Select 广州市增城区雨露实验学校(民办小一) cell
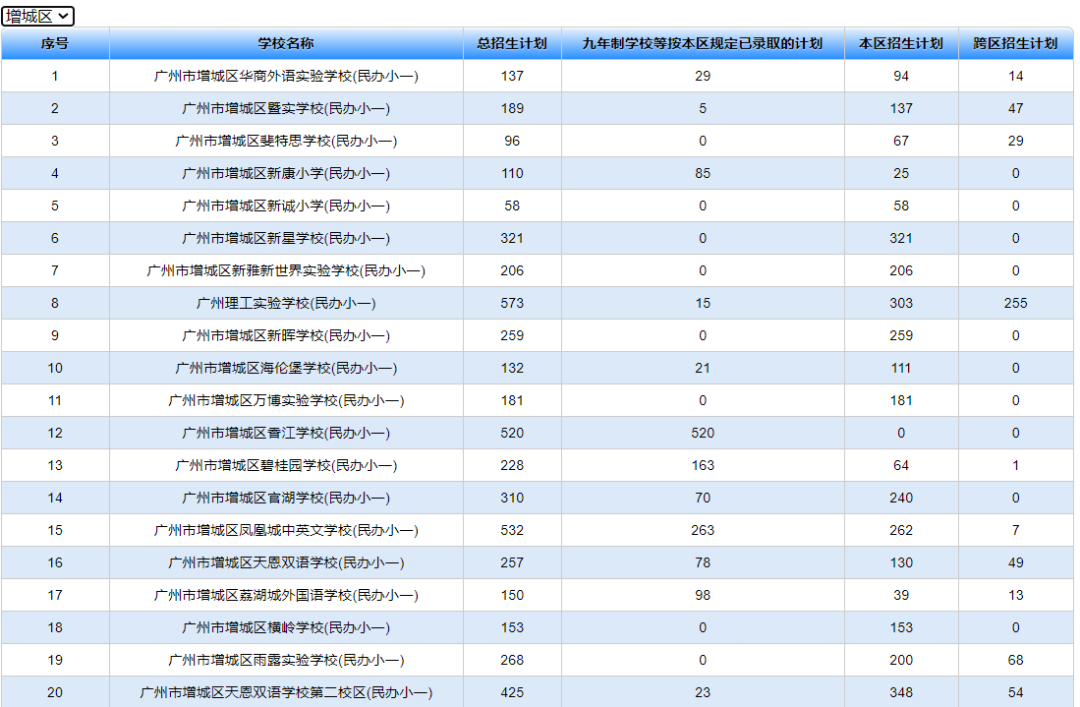This screenshot has width=1080, height=707. pos(286,659)
